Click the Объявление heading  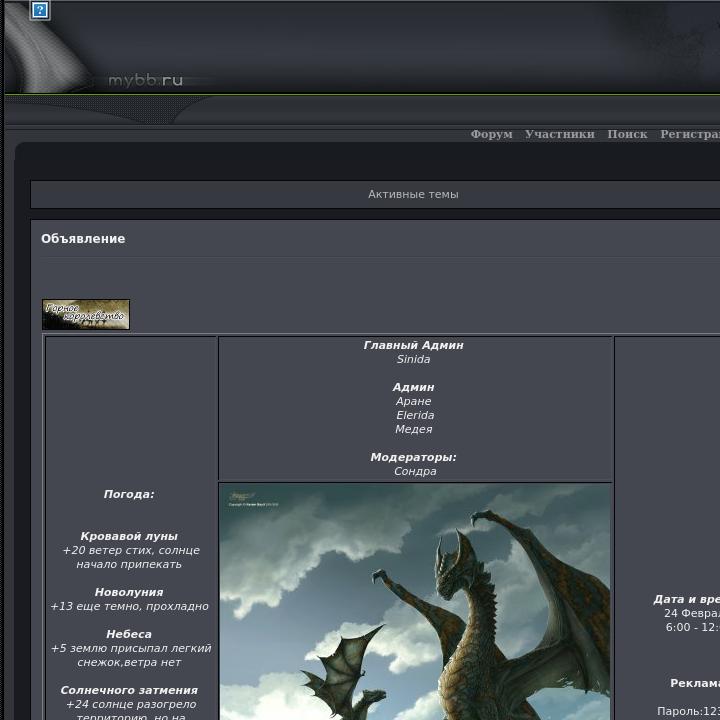(x=83, y=239)
